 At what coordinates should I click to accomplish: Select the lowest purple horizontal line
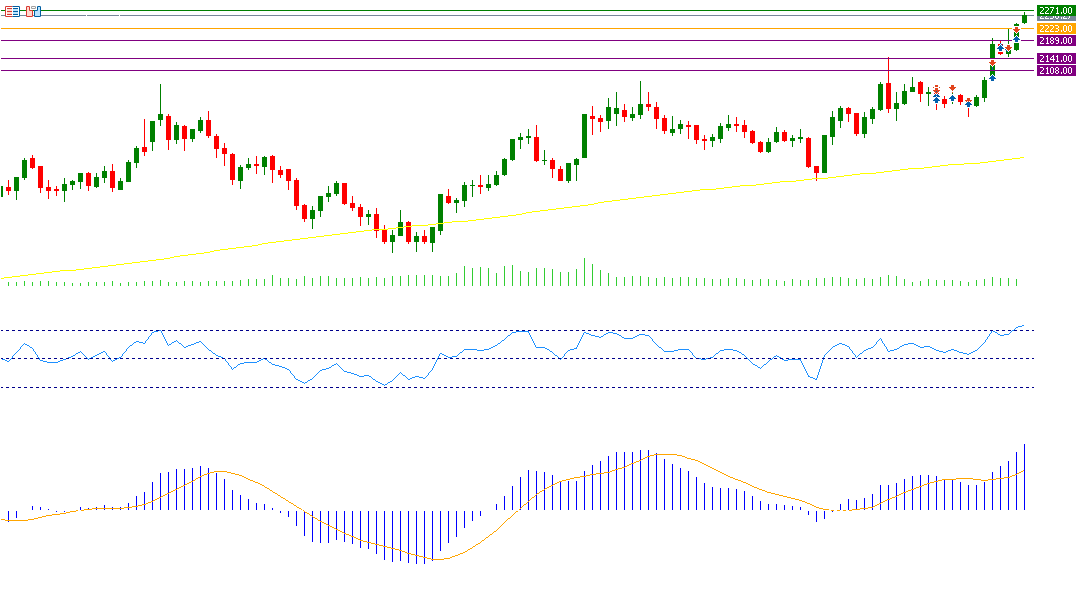tap(500, 71)
